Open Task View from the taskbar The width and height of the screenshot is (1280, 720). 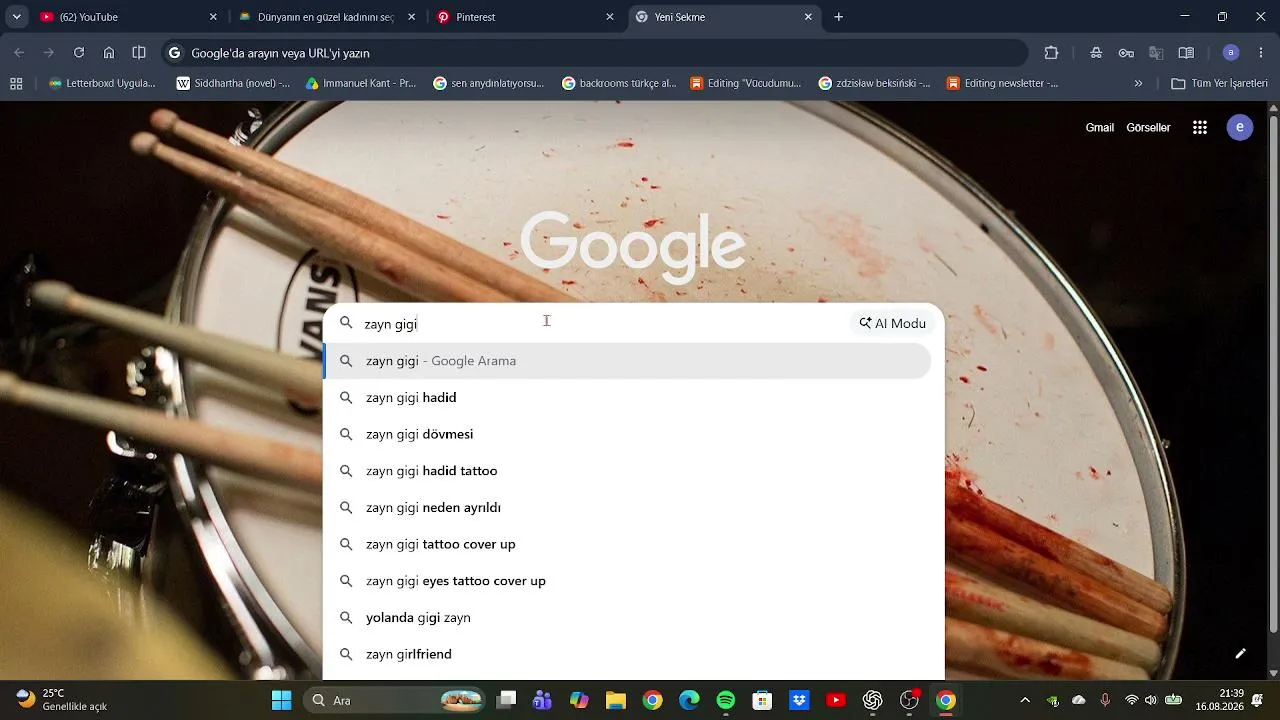point(507,700)
